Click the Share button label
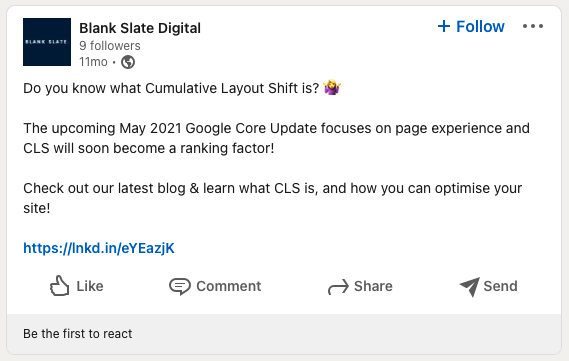Image resolution: width=569 pixels, height=361 pixels. tap(373, 286)
